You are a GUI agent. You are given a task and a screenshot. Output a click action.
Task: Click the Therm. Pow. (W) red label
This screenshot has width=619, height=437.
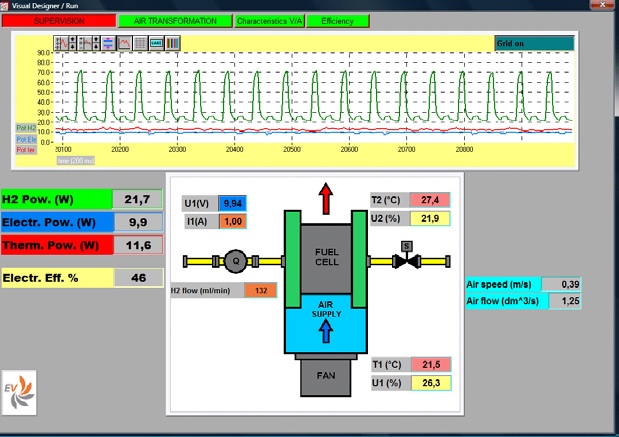coord(58,245)
